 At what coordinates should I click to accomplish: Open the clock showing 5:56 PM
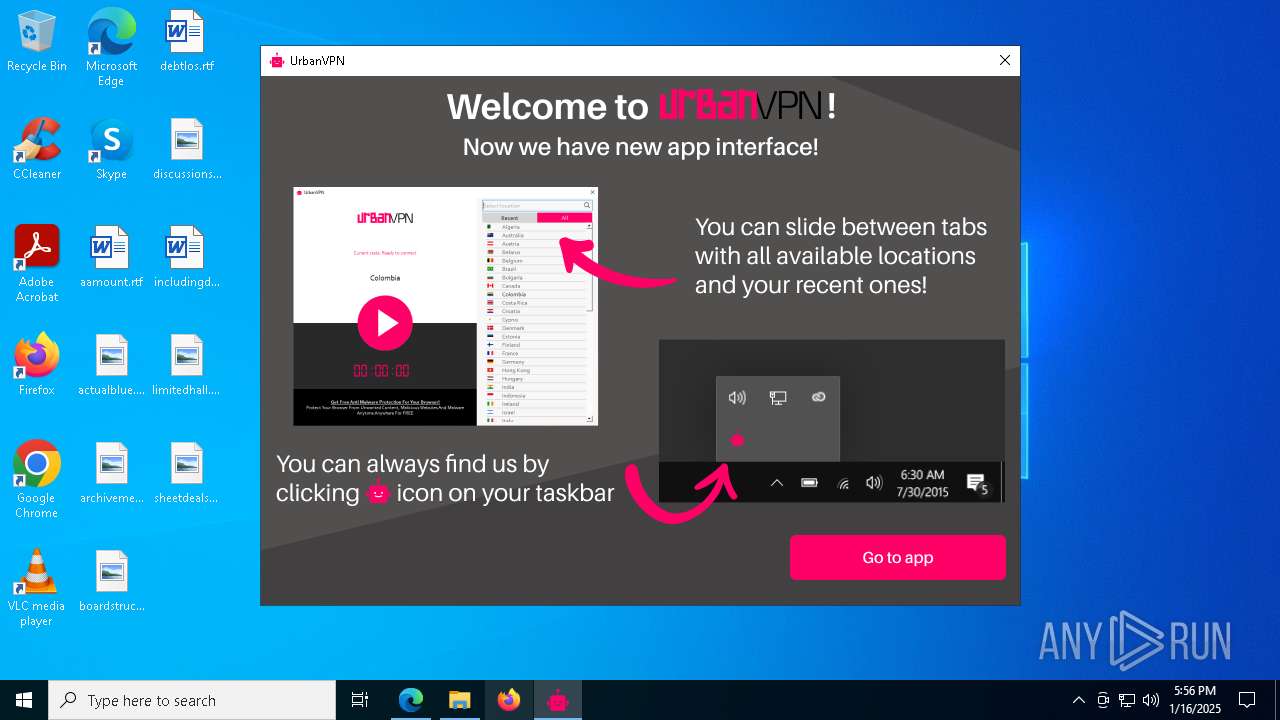click(1195, 700)
